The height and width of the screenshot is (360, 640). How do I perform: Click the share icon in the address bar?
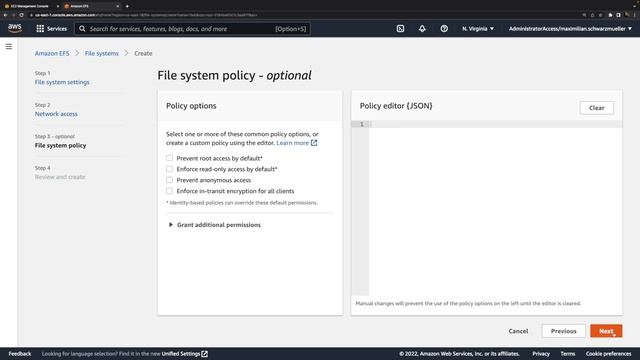pyautogui.click(x=592, y=15)
